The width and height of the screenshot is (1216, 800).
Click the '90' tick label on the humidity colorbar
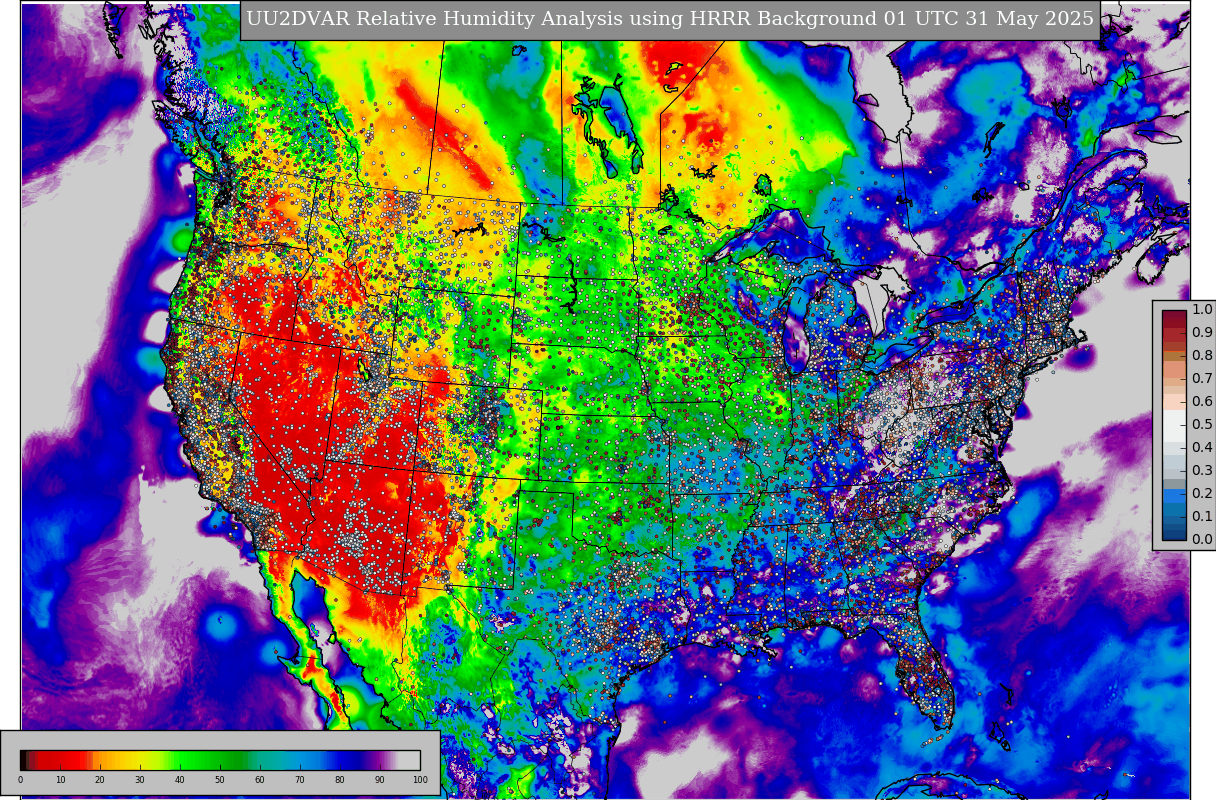tap(380, 780)
